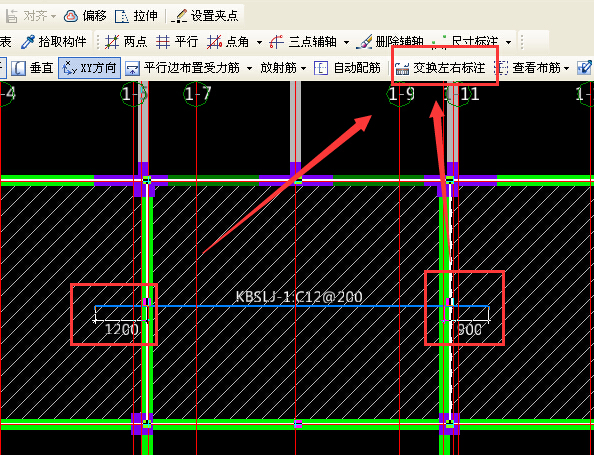Expand the 点角 dropdown arrow

259,42
